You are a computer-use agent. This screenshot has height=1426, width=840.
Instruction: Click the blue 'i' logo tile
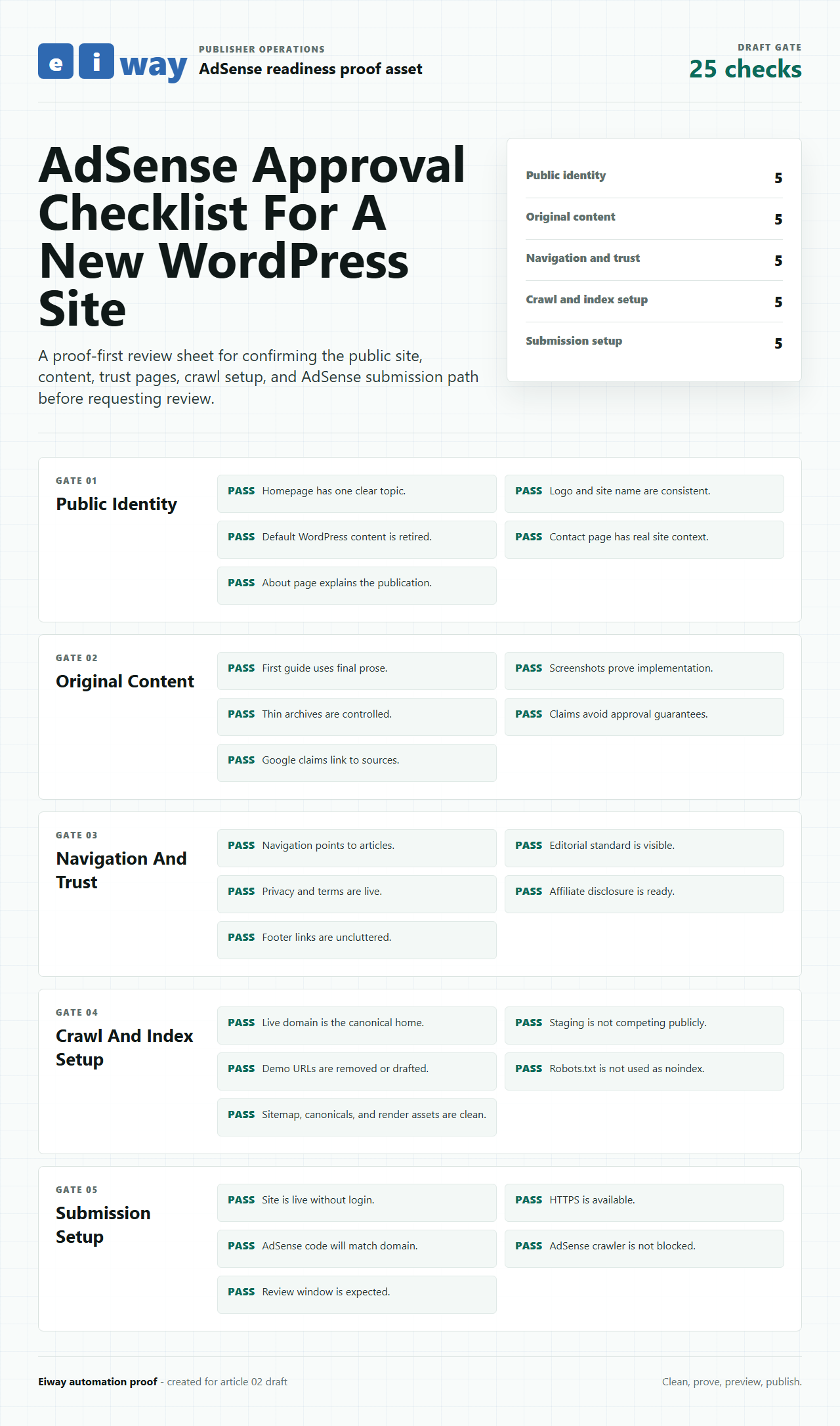pyautogui.click(x=96, y=61)
